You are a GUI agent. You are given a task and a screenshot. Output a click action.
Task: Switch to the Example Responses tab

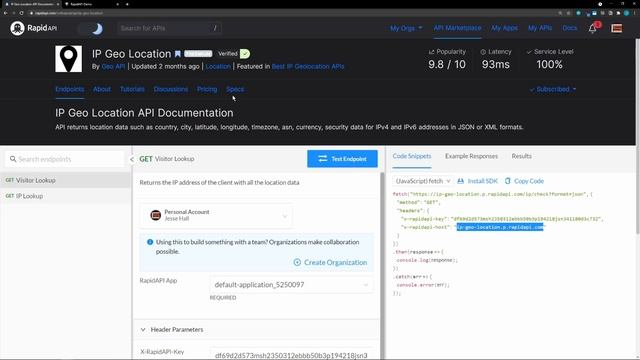coord(471,156)
